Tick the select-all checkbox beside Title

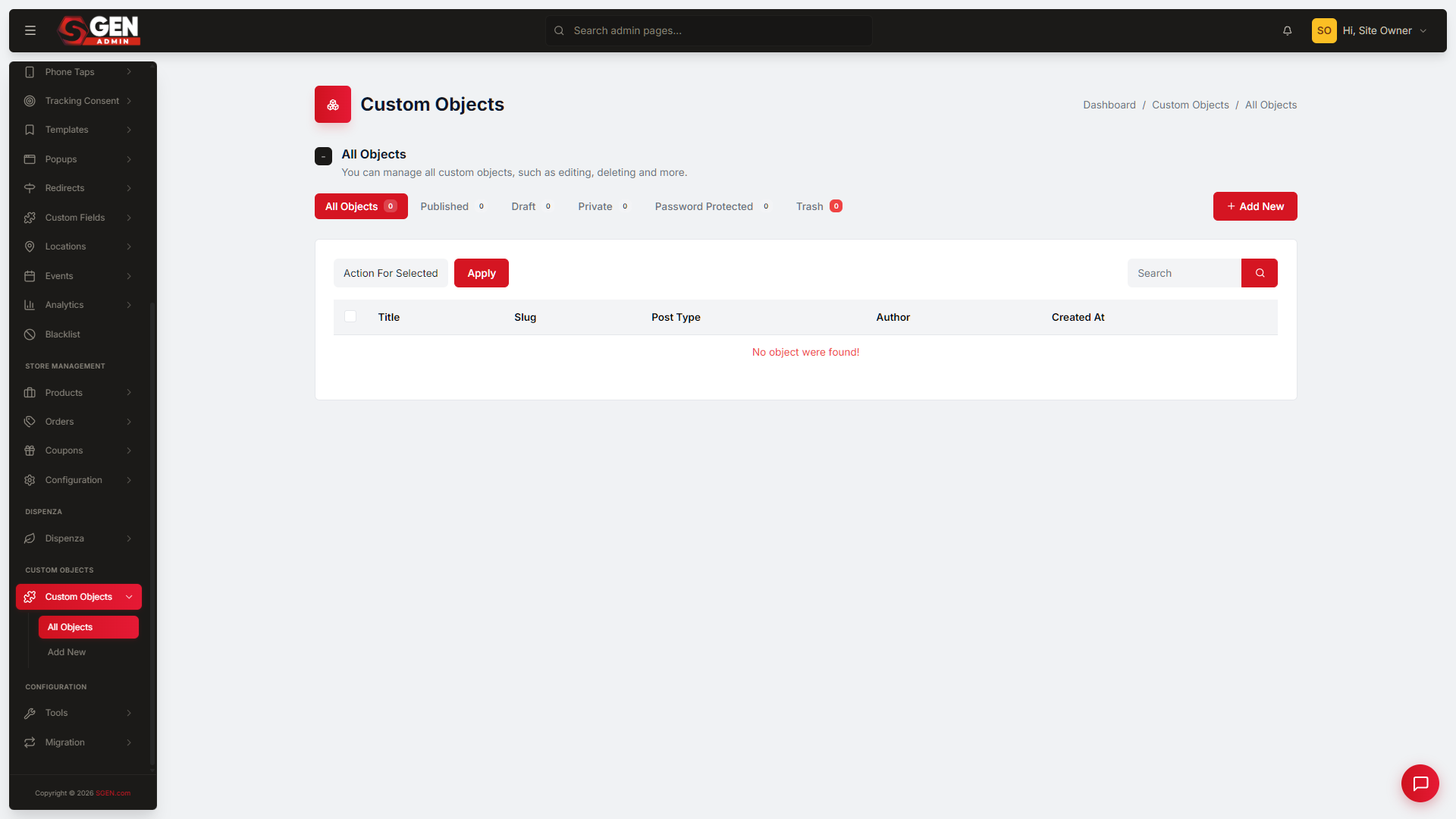[350, 316]
